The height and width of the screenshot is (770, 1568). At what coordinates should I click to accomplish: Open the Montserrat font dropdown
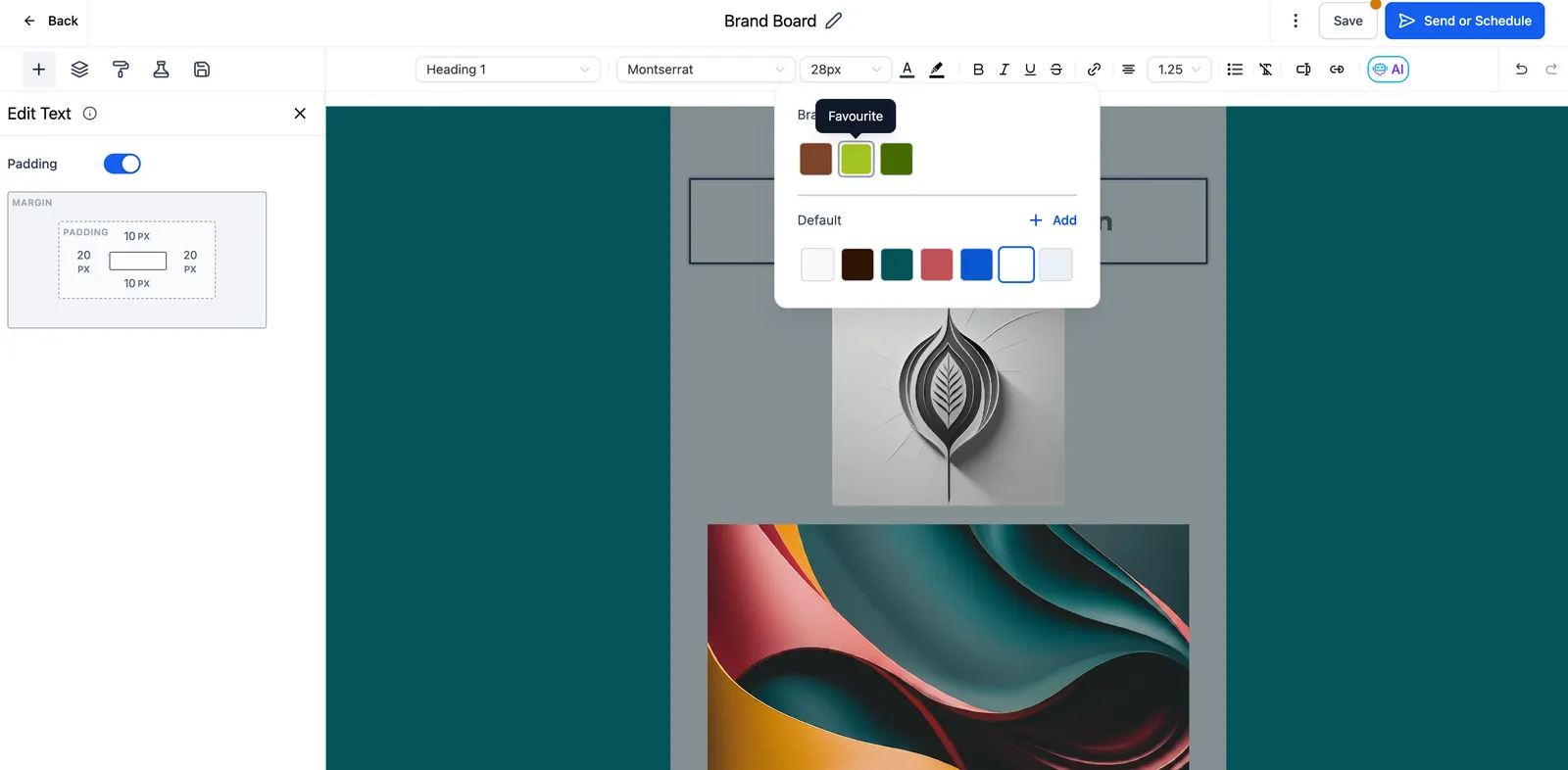coord(706,70)
